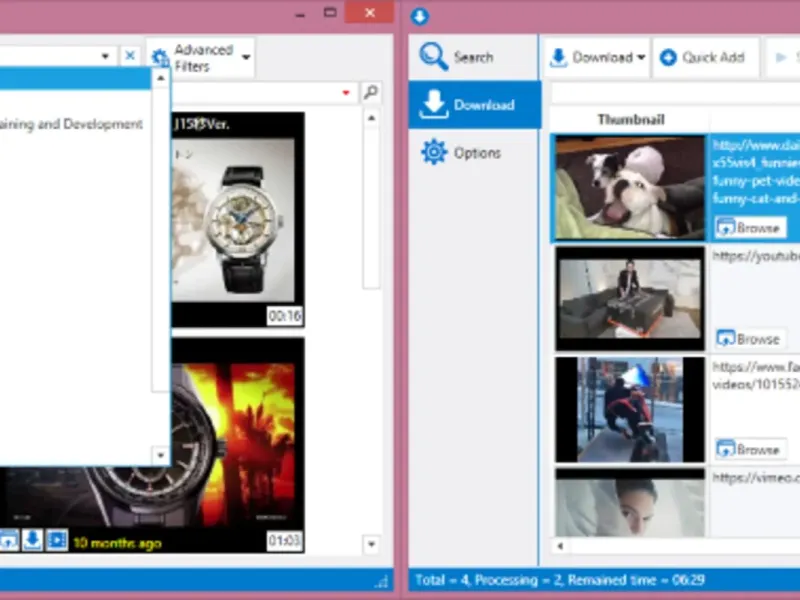Click the skeleton watch video thumbnail
The width and height of the screenshot is (800, 600).
(238, 220)
